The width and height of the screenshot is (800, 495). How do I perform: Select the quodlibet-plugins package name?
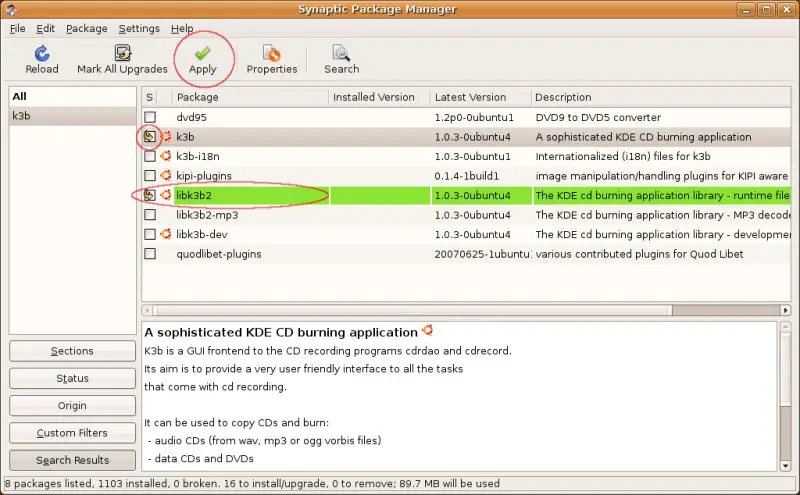(219, 254)
